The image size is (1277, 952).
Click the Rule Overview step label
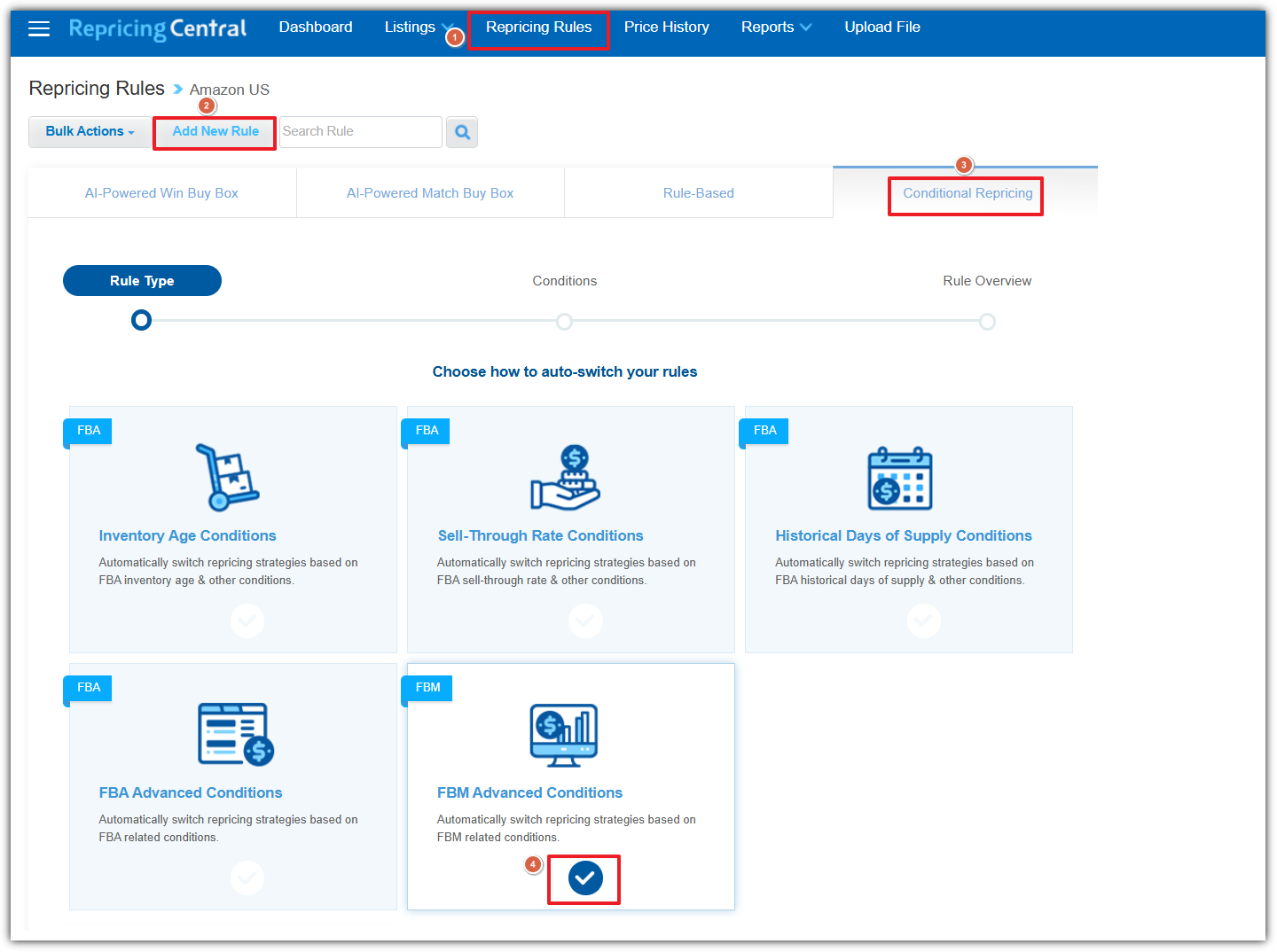click(x=987, y=281)
